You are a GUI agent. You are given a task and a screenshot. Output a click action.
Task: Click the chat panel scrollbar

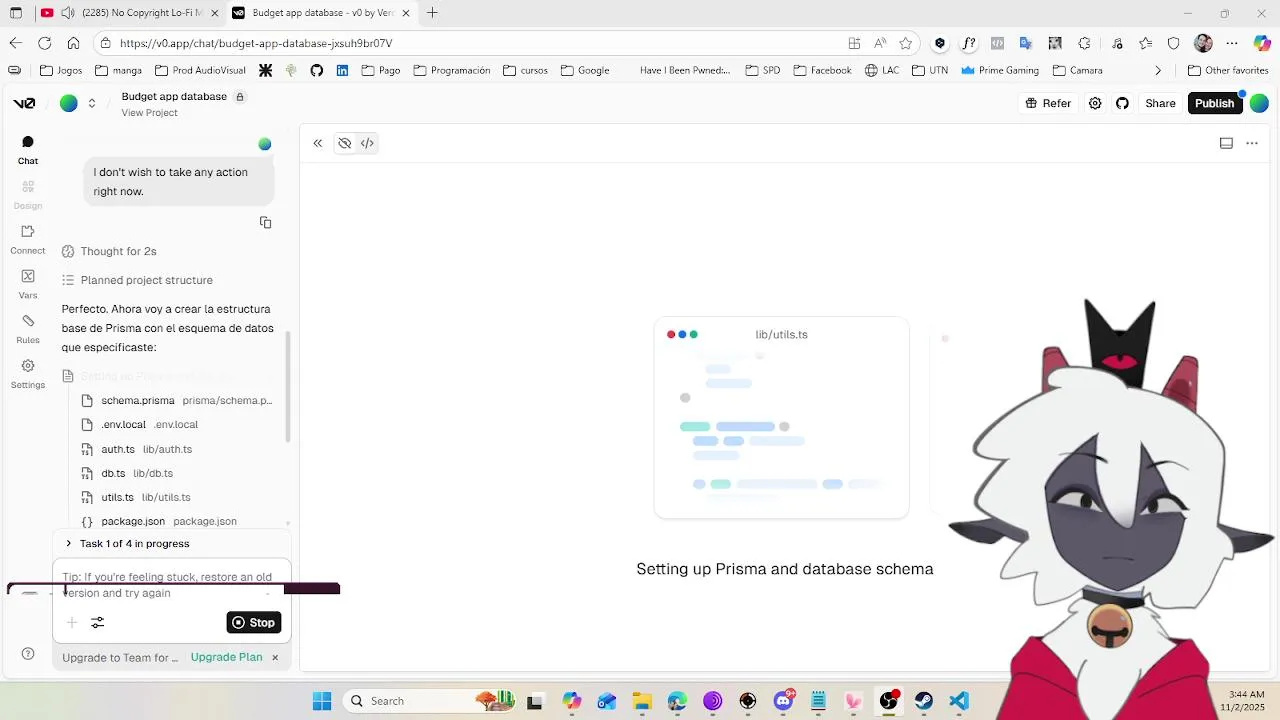tap(289, 386)
